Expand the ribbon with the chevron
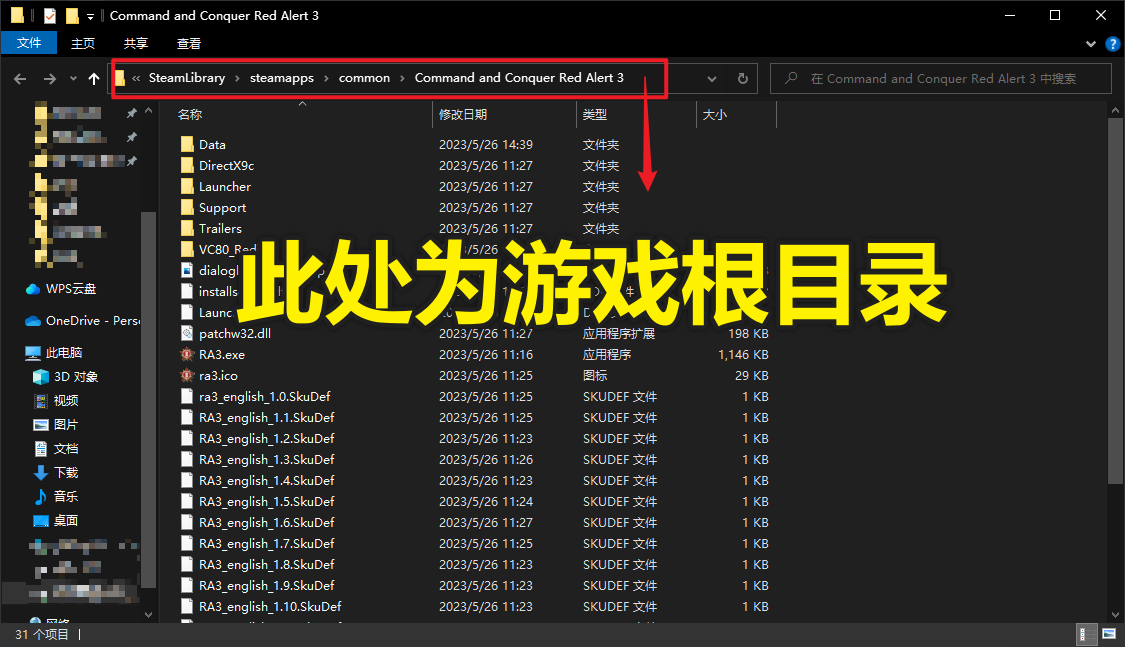 (x=1091, y=44)
